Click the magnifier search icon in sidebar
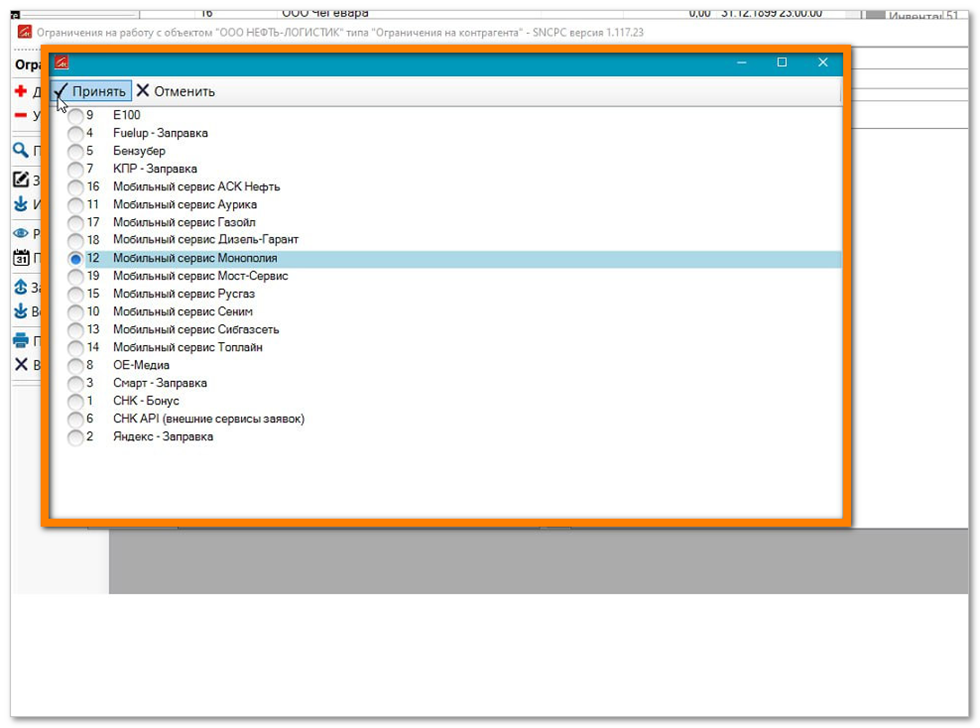 tap(21, 150)
